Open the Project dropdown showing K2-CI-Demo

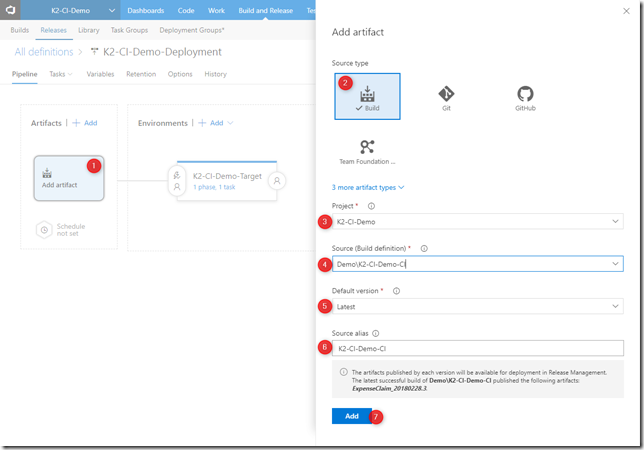tap(478, 222)
